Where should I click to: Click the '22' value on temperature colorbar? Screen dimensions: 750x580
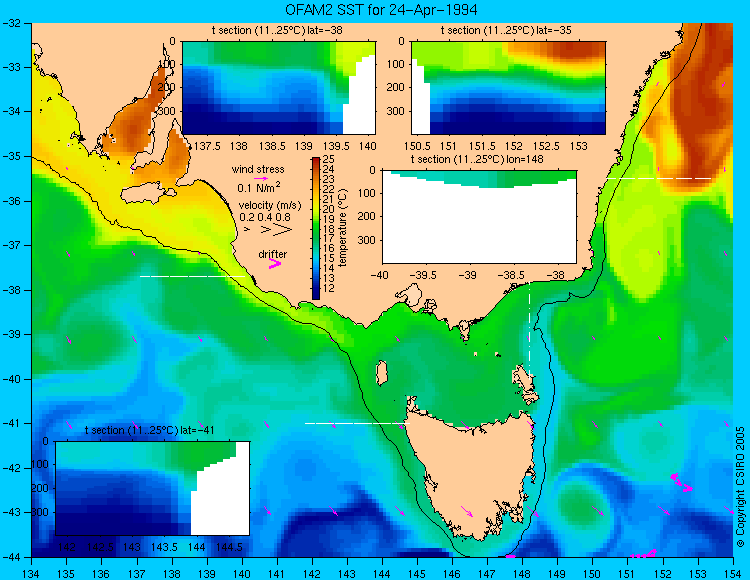click(329, 189)
